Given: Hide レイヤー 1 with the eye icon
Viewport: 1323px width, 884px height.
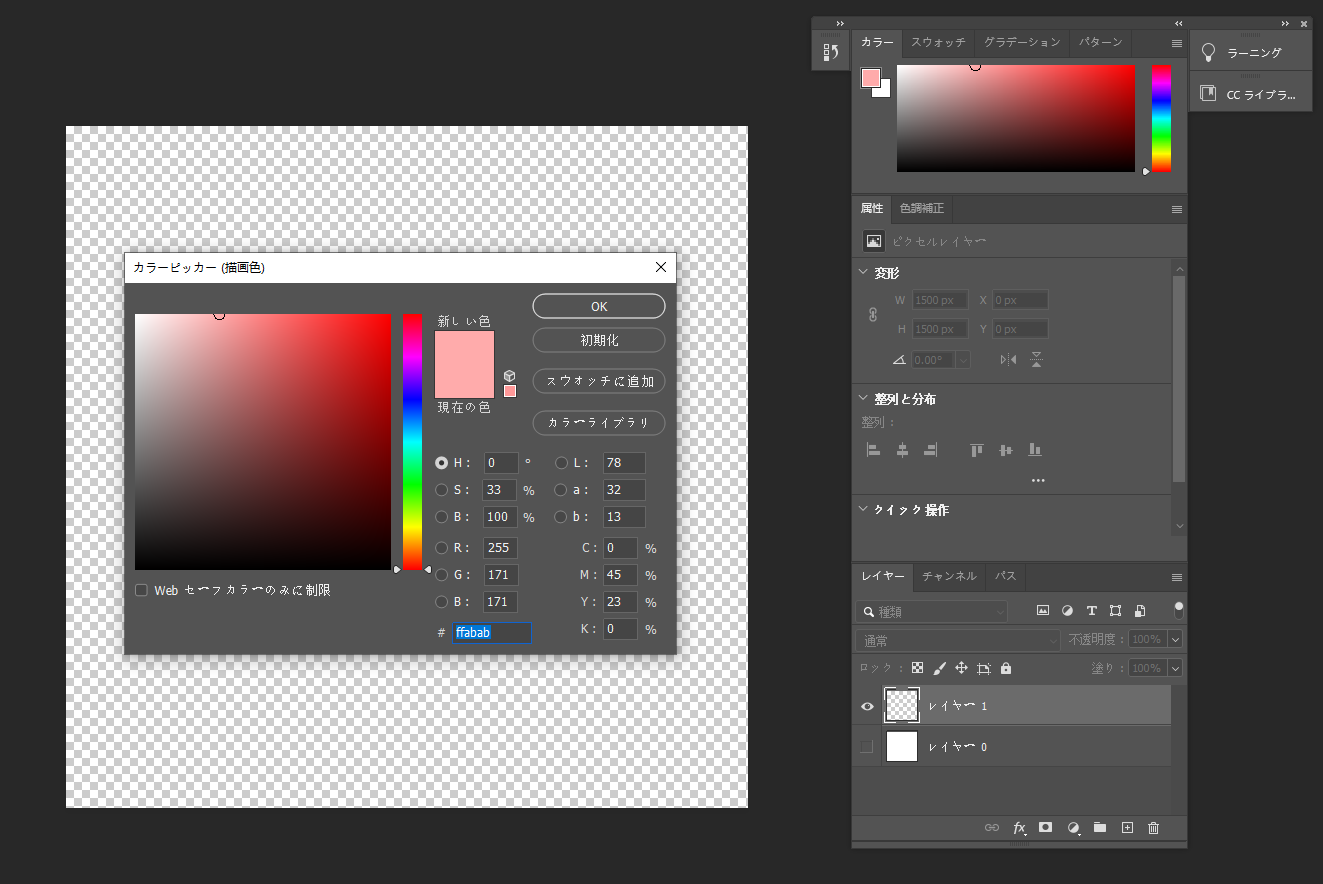Looking at the screenshot, I should [x=867, y=706].
